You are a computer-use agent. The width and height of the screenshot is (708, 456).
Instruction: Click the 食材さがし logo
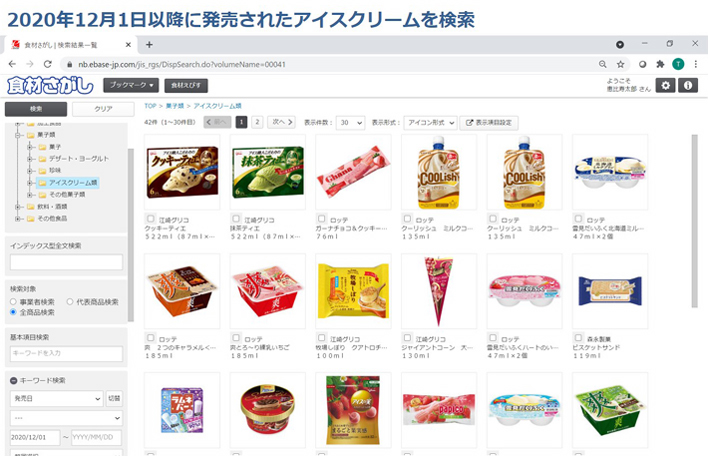tap(50, 85)
